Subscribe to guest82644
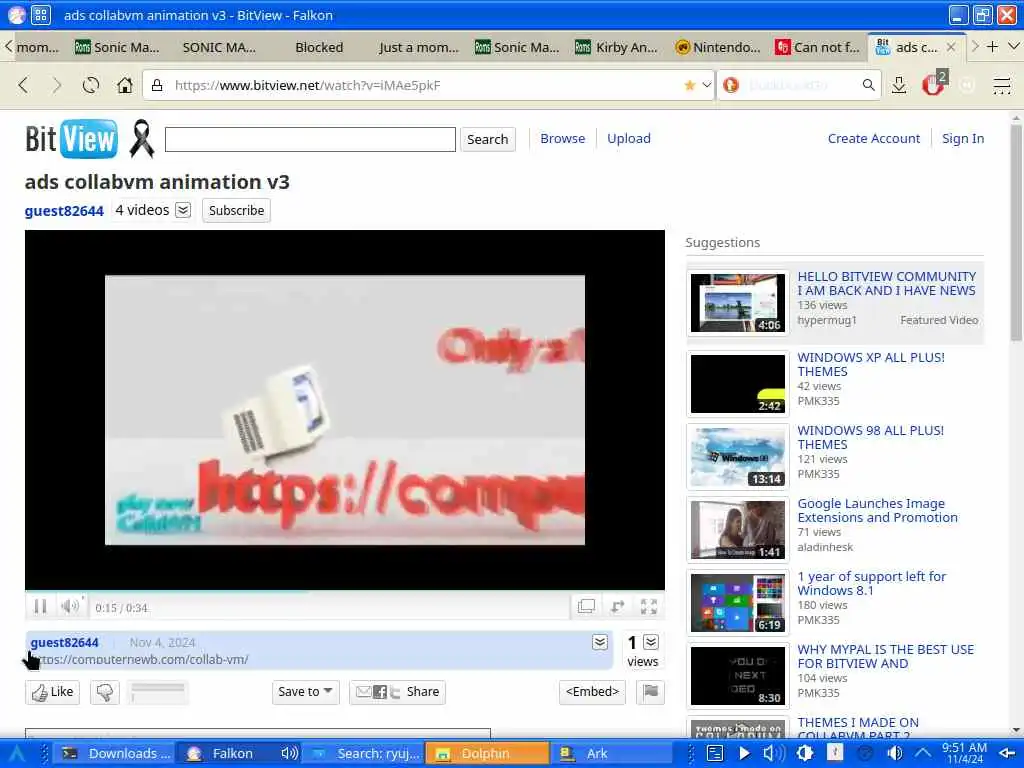This screenshot has height=768, width=1024. click(x=236, y=210)
